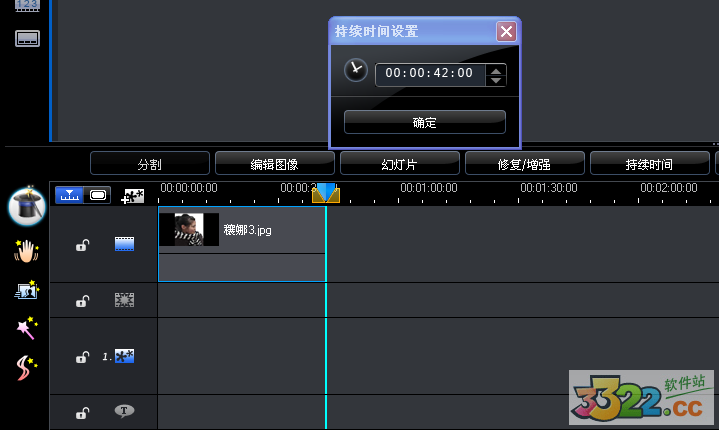Click the 00:01:00:00 ruler timecode

point(429,188)
